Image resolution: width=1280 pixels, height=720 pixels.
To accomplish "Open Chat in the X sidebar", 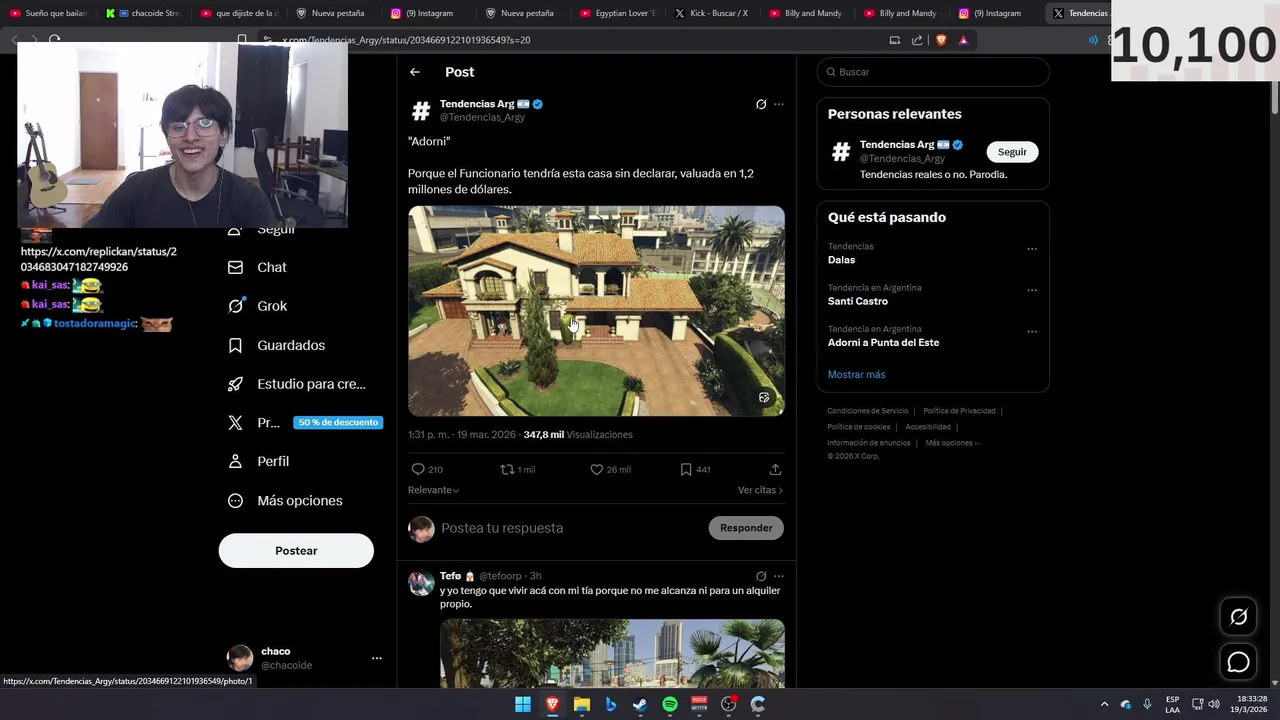I will pos(258,267).
